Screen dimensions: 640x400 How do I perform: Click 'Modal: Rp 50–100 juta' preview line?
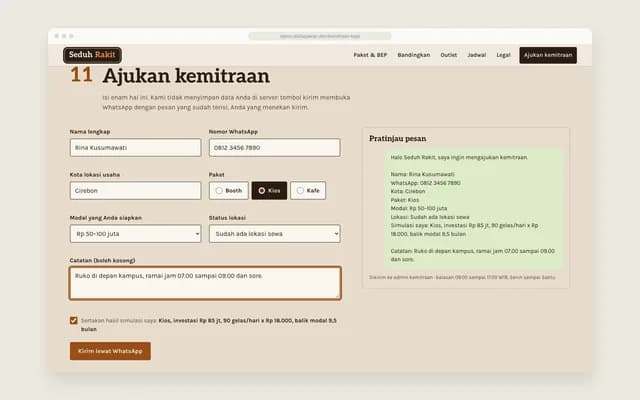click(x=419, y=208)
